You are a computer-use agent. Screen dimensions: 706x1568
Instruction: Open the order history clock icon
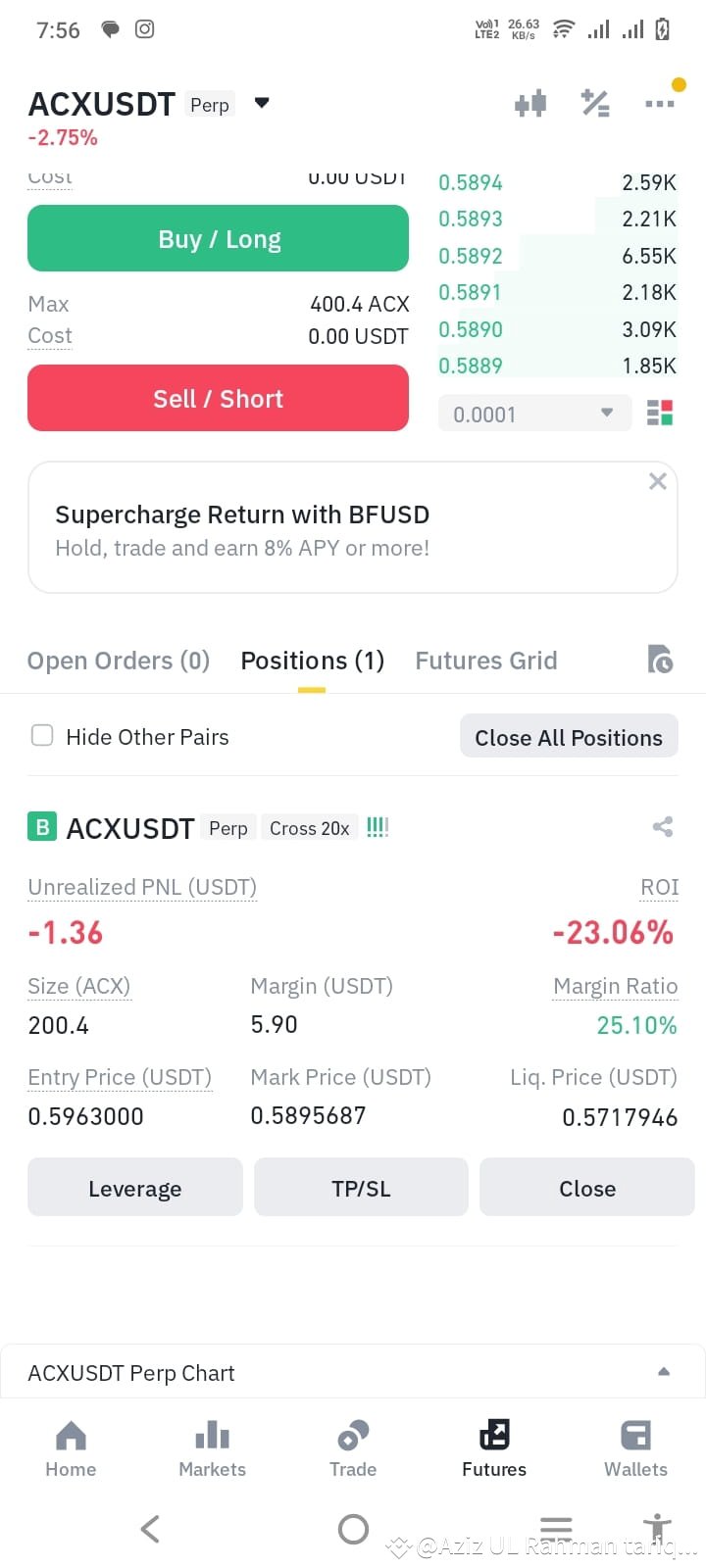click(x=660, y=660)
